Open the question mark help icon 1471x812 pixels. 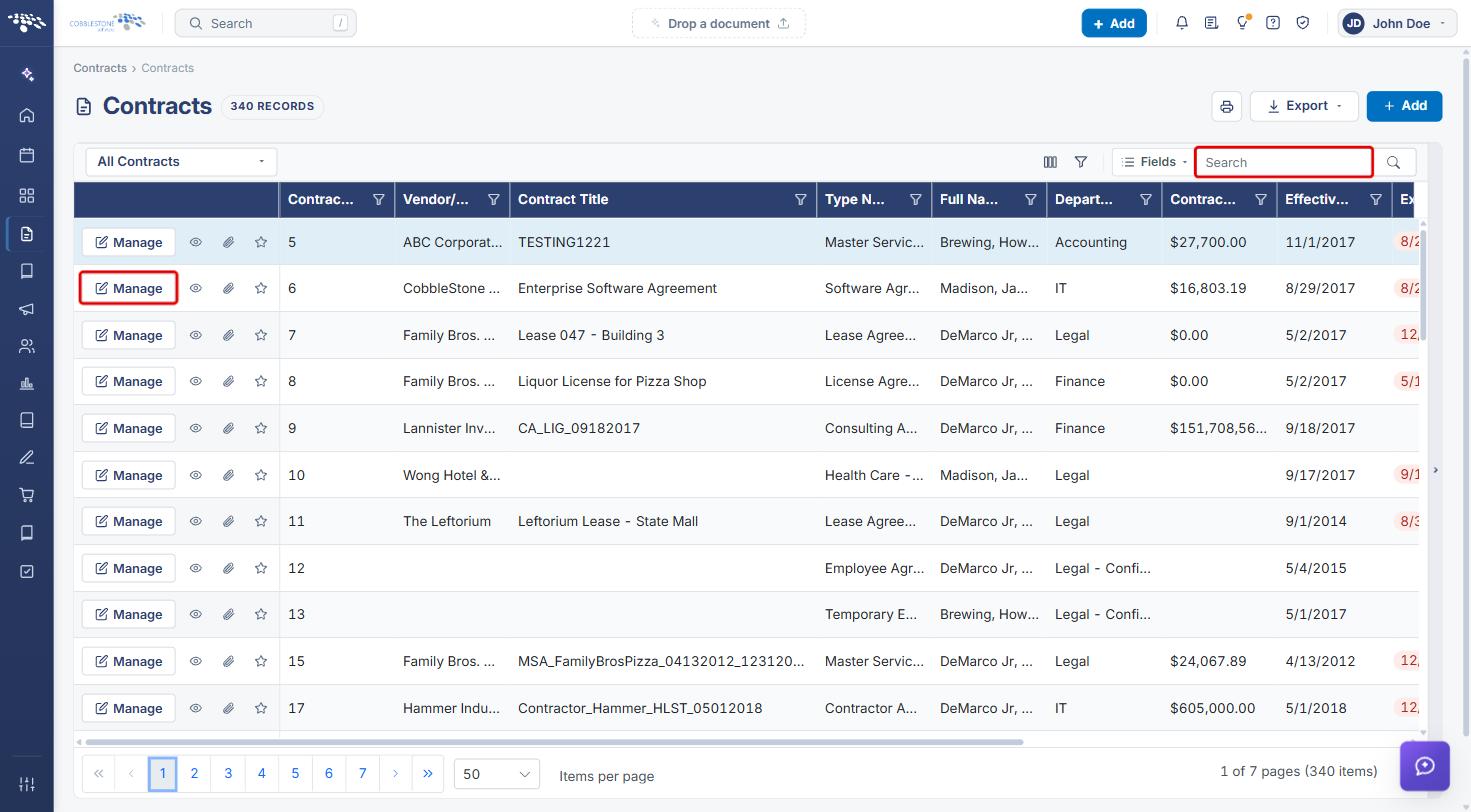(x=1273, y=23)
